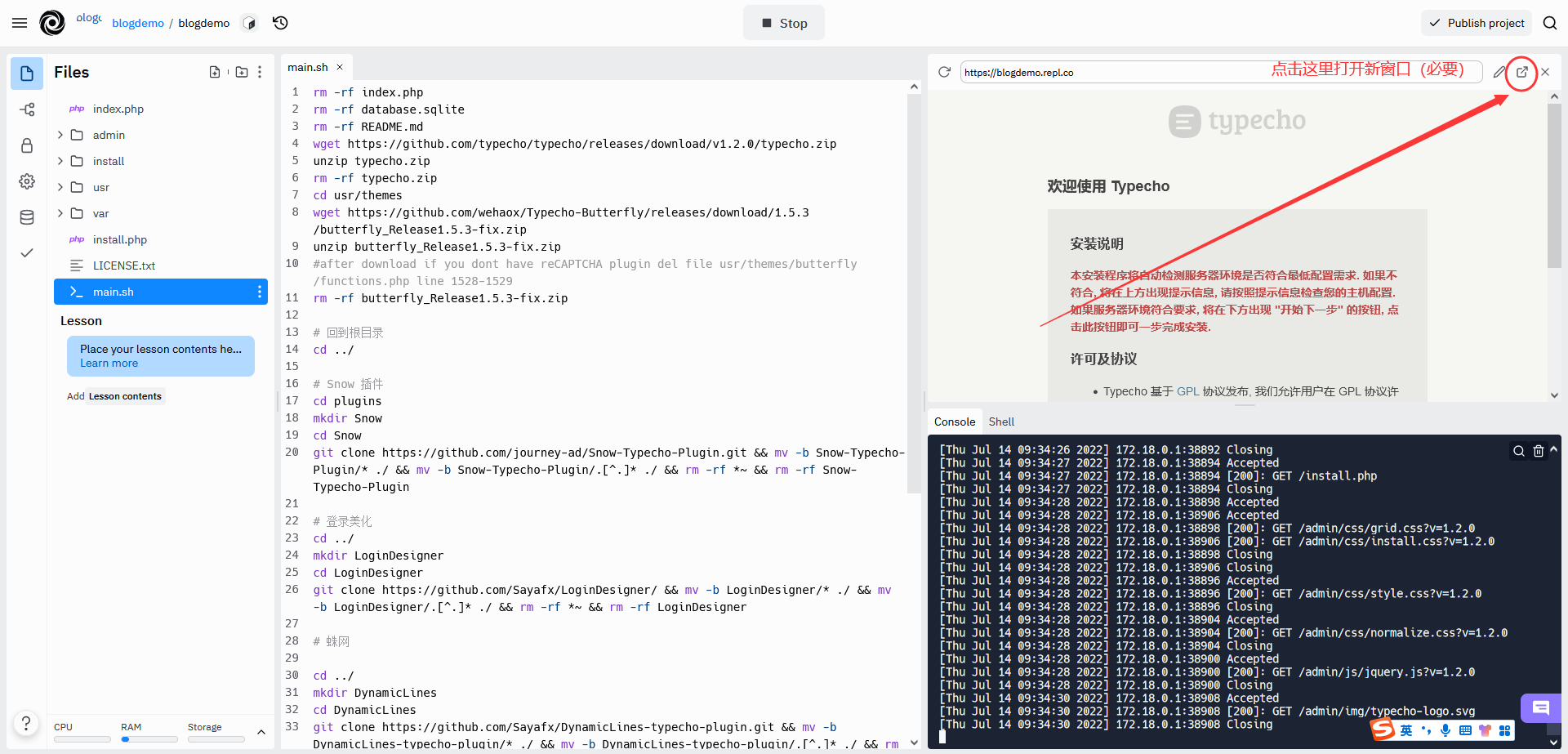The height and width of the screenshot is (754, 1568).
Task: Click the Sogou input method S logo
Action: pos(1383,729)
